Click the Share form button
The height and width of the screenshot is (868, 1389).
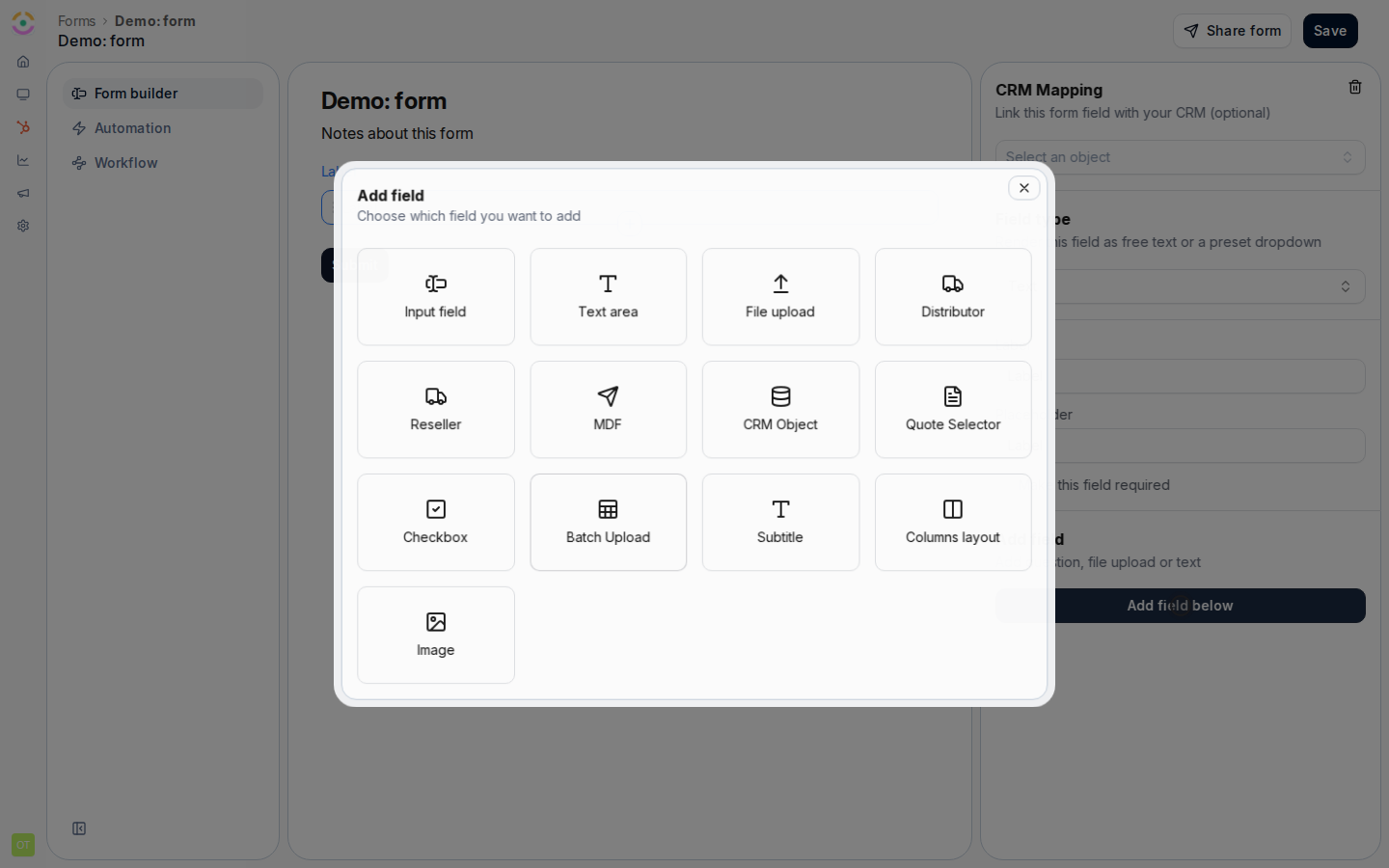pos(1233,31)
